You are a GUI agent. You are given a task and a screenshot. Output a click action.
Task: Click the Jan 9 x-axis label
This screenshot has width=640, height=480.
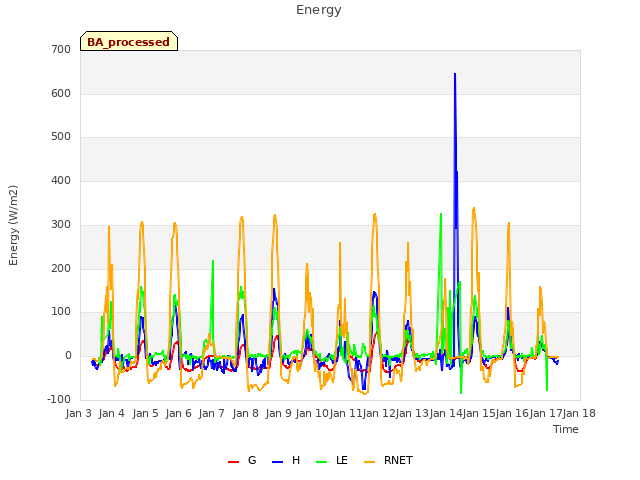coord(278,413)
